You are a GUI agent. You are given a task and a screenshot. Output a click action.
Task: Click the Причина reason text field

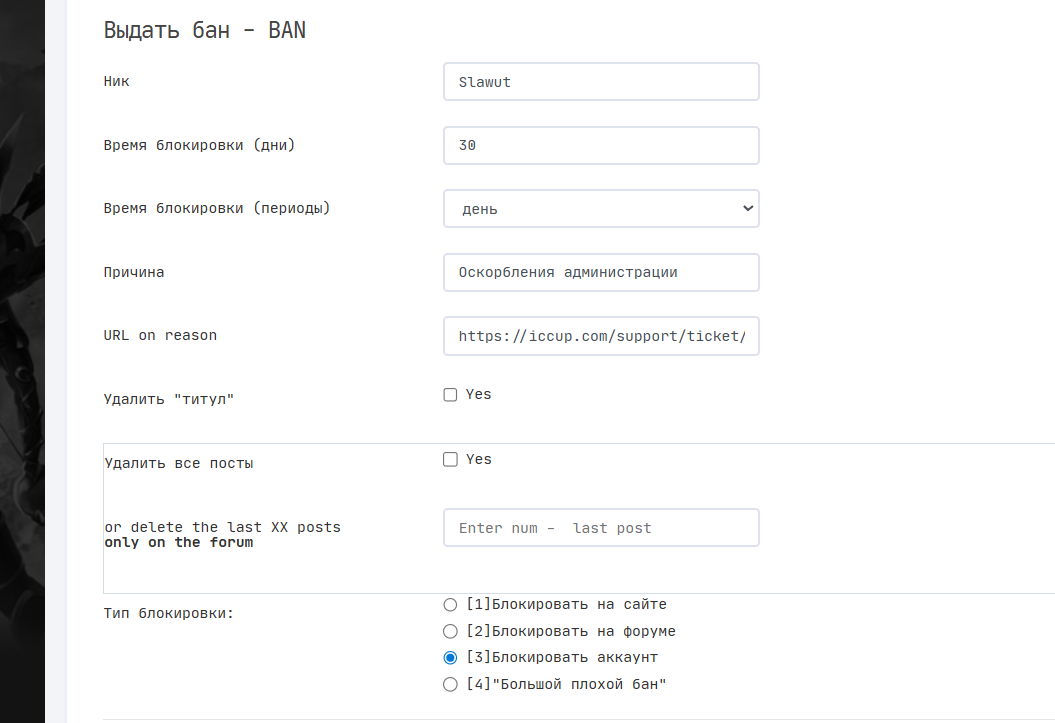tap(601, 272)
